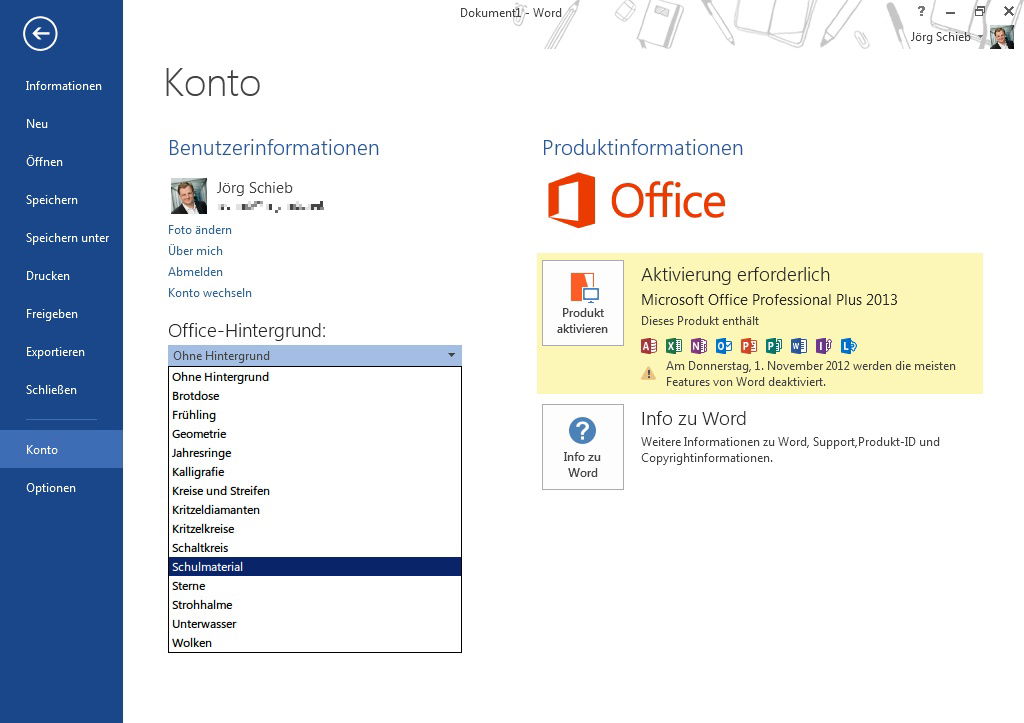
Task: Choose Frühling background option
Action: (x=315, y=415)
